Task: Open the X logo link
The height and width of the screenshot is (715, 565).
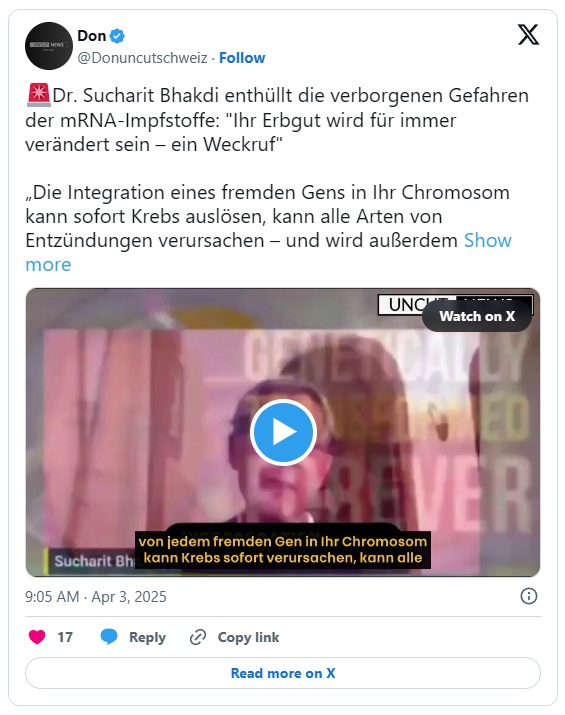Action: coord(529,35)
